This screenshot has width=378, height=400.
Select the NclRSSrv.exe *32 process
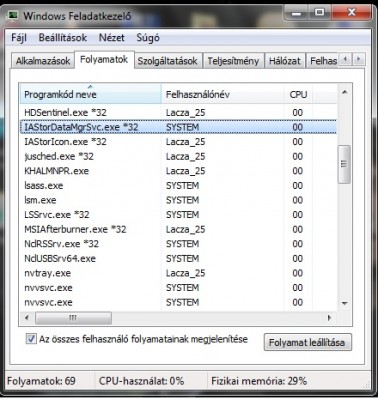coord(178,244)
